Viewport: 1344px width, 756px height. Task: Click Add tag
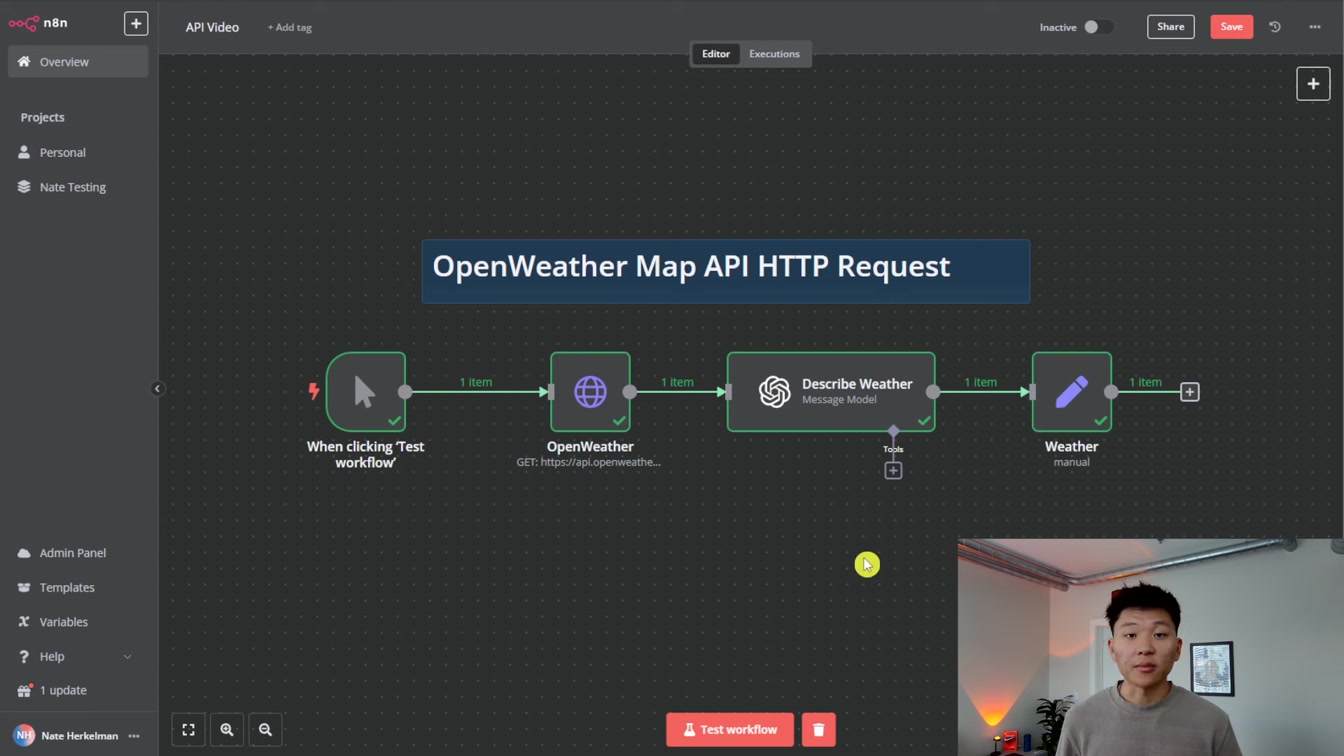tap(290, 27)
